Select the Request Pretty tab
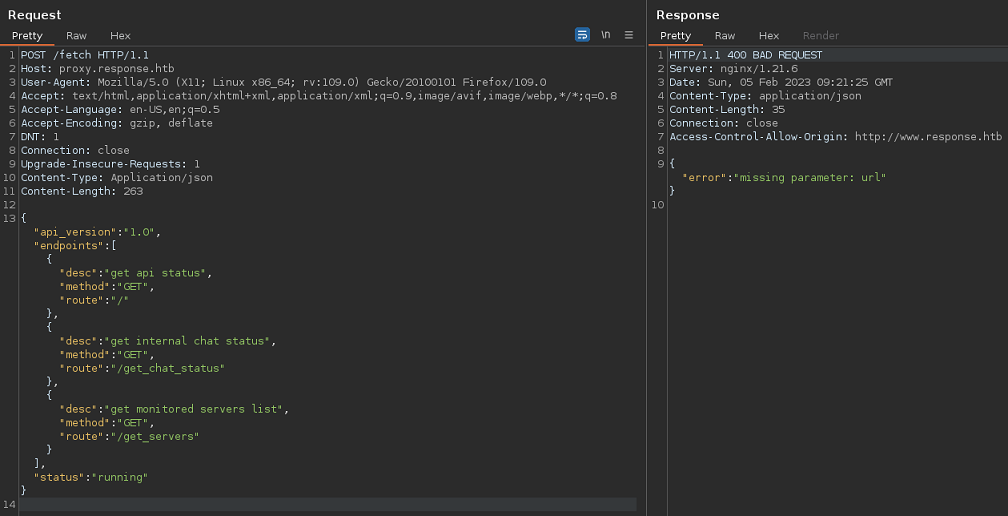 (x=27, y=36)
